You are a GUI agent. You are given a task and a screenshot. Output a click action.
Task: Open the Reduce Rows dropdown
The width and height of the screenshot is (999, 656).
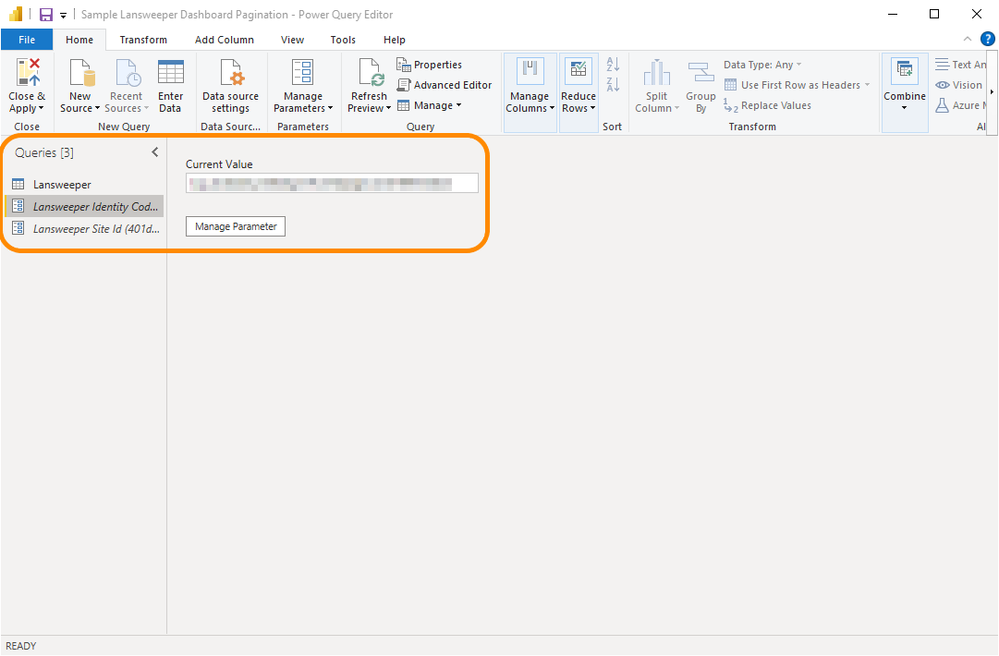pos(578,108)
